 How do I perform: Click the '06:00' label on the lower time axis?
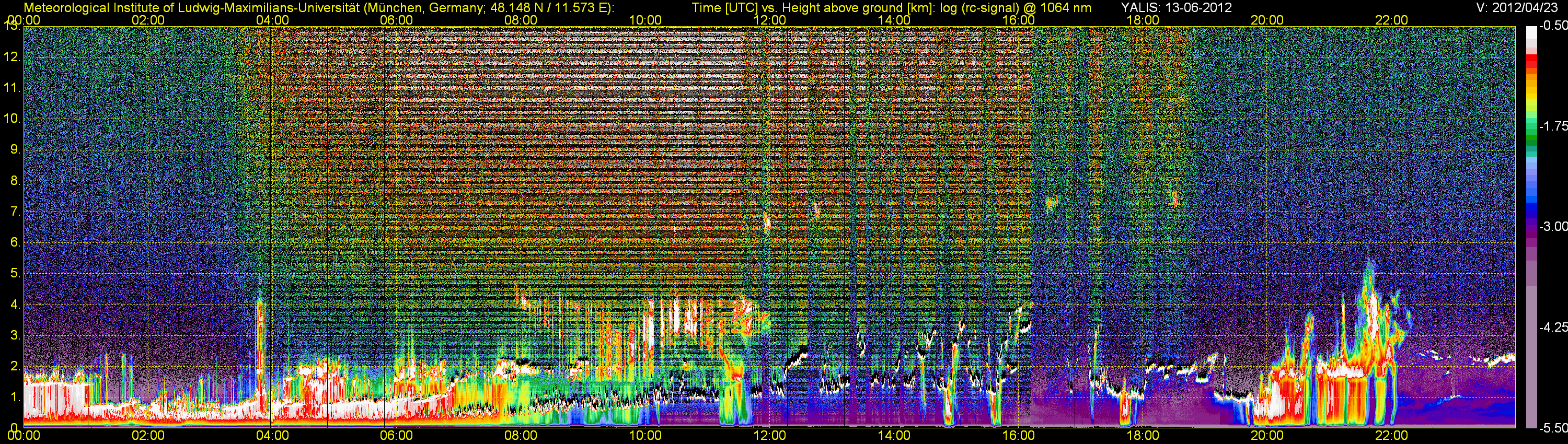(x=396, y=436)
